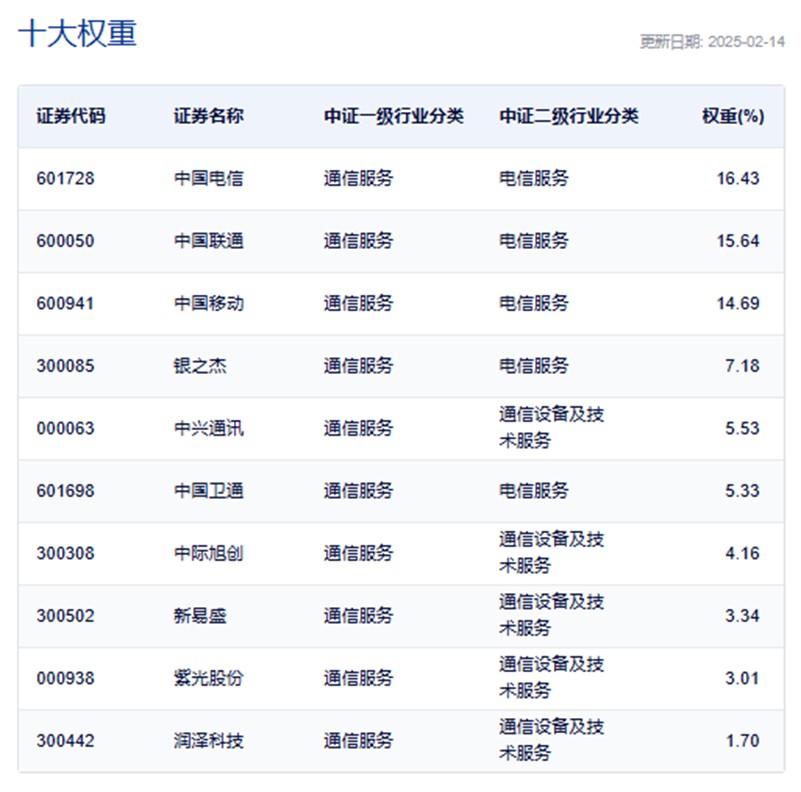
Task: Select security code 000938
Action: [65, 678]
